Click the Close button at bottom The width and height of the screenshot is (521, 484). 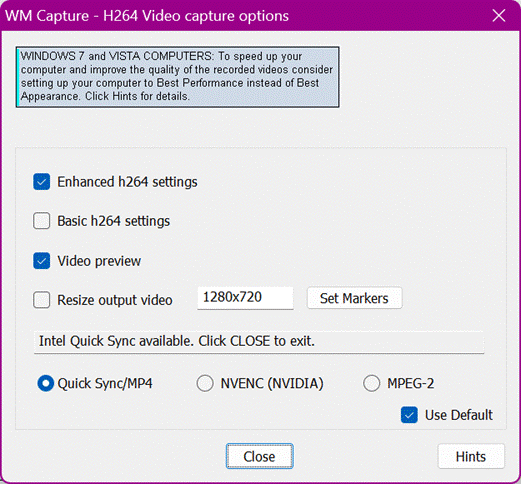(260, 456)
